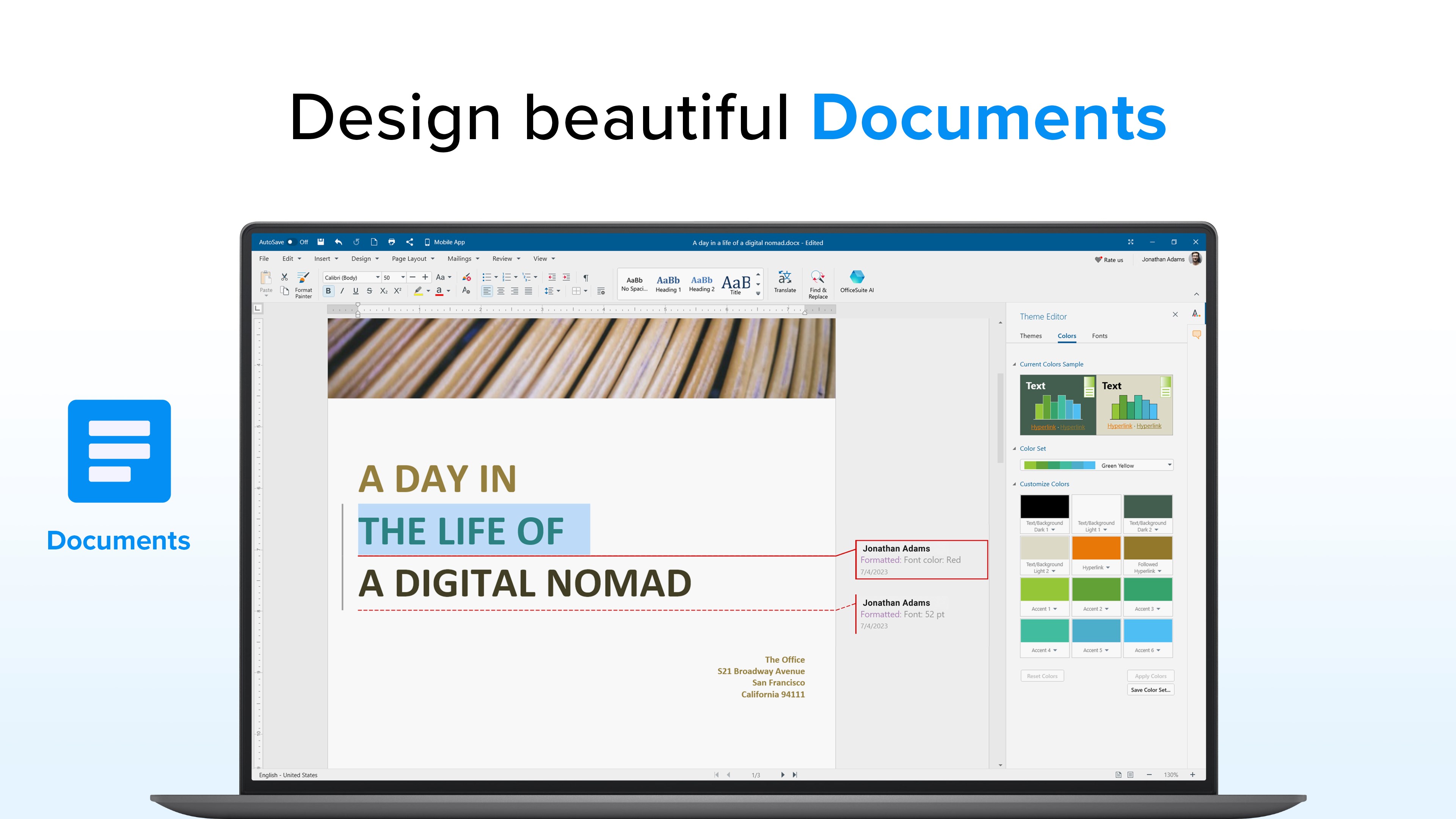Screen dimensions: 1456x819
Task: Apply strikethrough formatting
Action: (369, 290)
